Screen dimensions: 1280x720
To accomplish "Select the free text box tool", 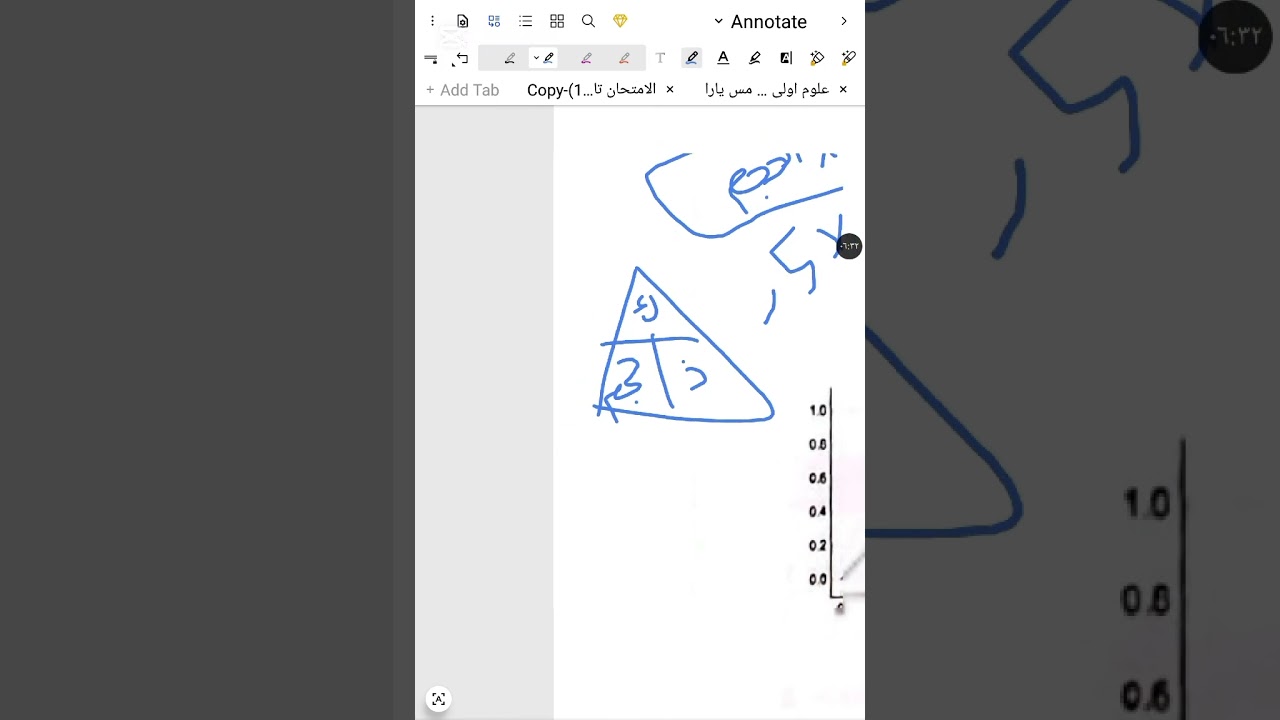I will (786, 58).
